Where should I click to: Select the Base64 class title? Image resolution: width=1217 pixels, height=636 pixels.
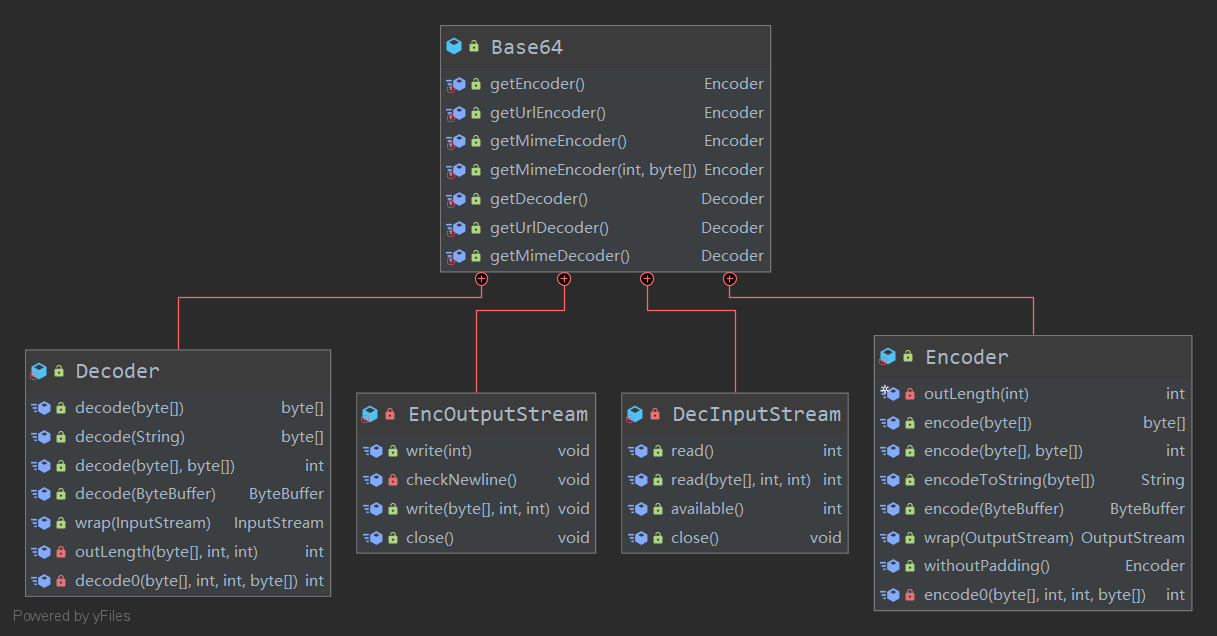(x=527, y=47)
